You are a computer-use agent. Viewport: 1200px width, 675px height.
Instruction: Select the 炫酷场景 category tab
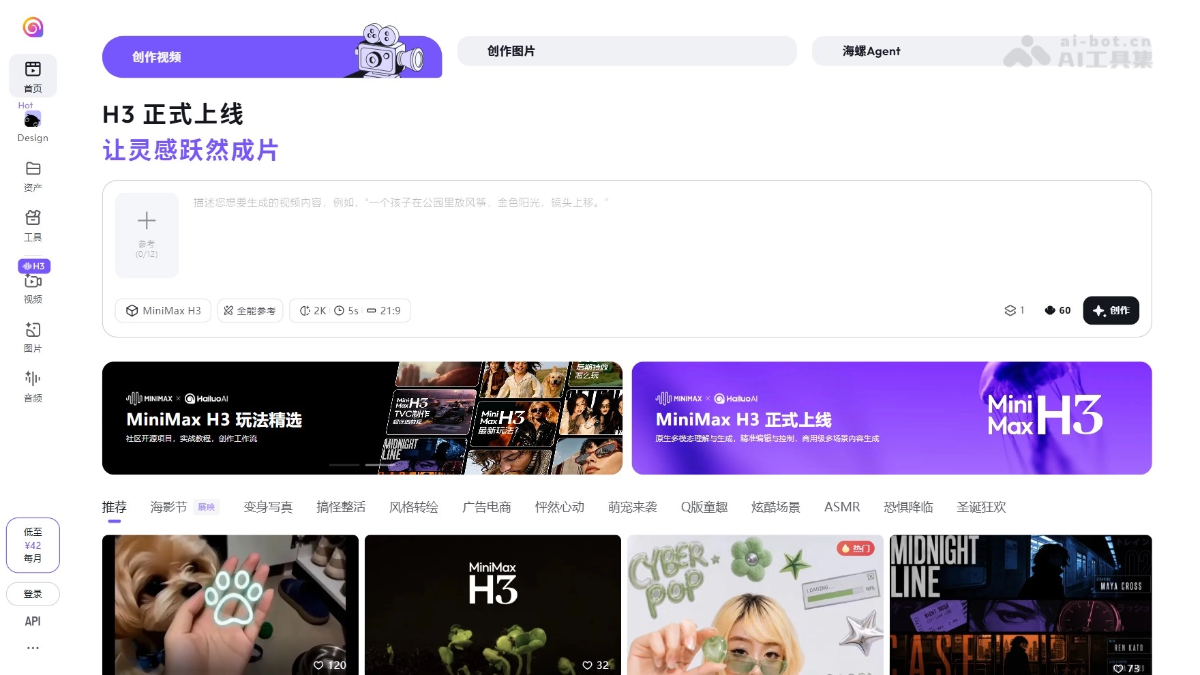coord(776,507)
